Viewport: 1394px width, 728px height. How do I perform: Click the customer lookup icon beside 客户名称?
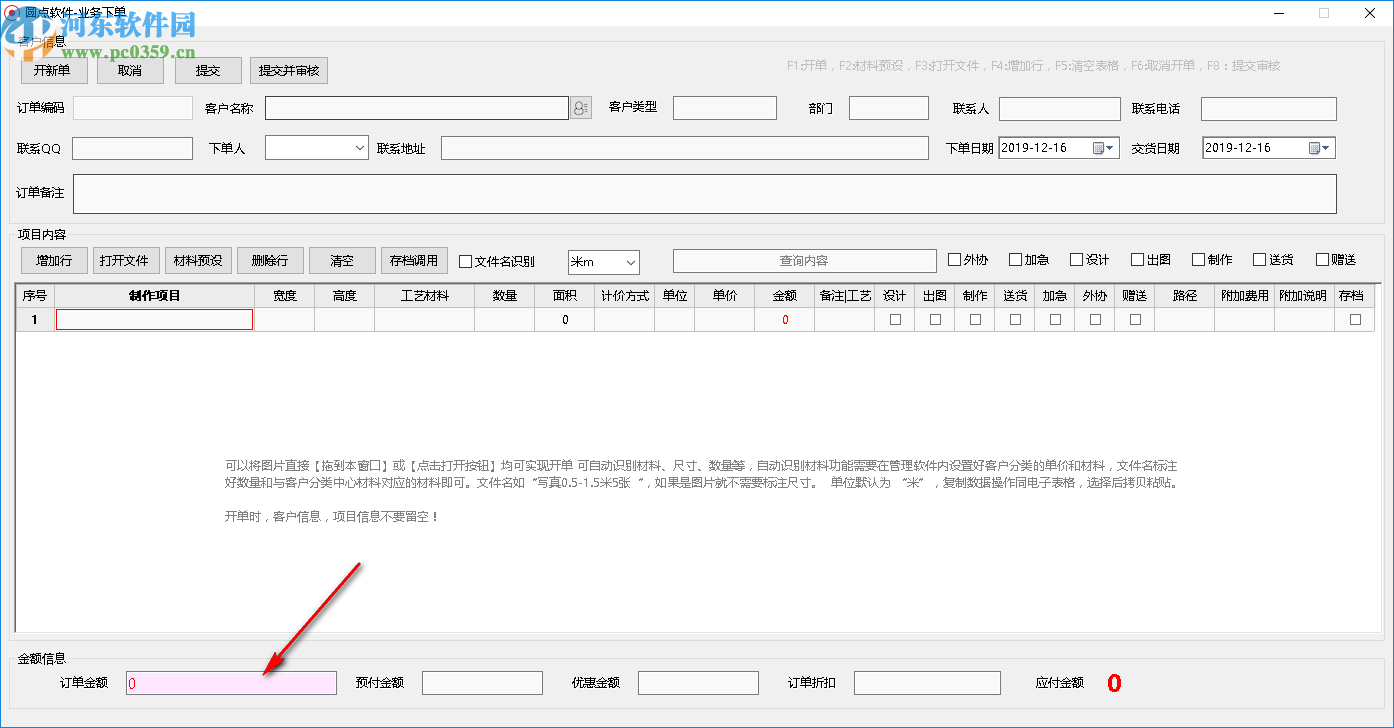pyautogui.click(x=580, y=107)
